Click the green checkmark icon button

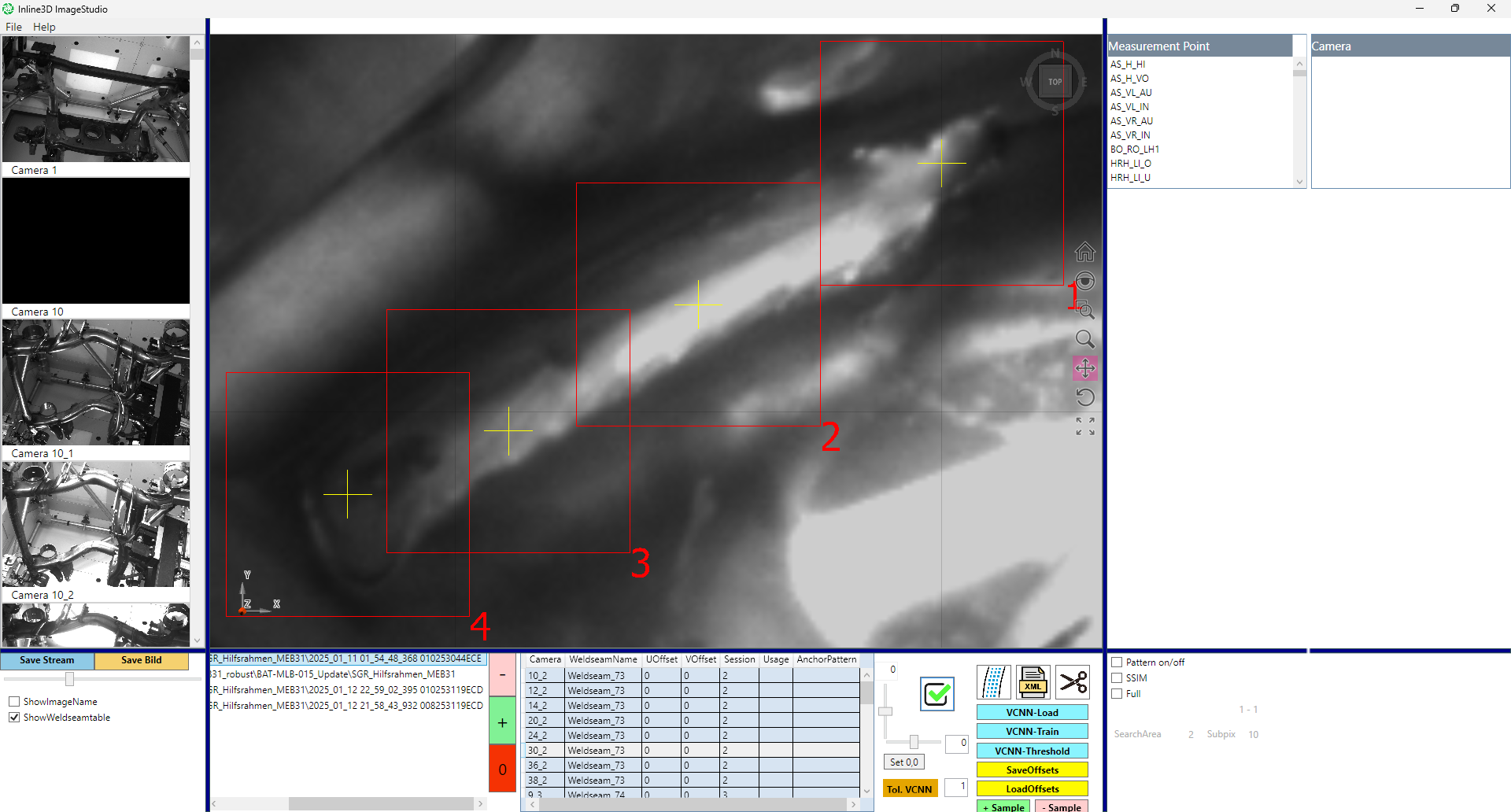[x=937, y=694]
